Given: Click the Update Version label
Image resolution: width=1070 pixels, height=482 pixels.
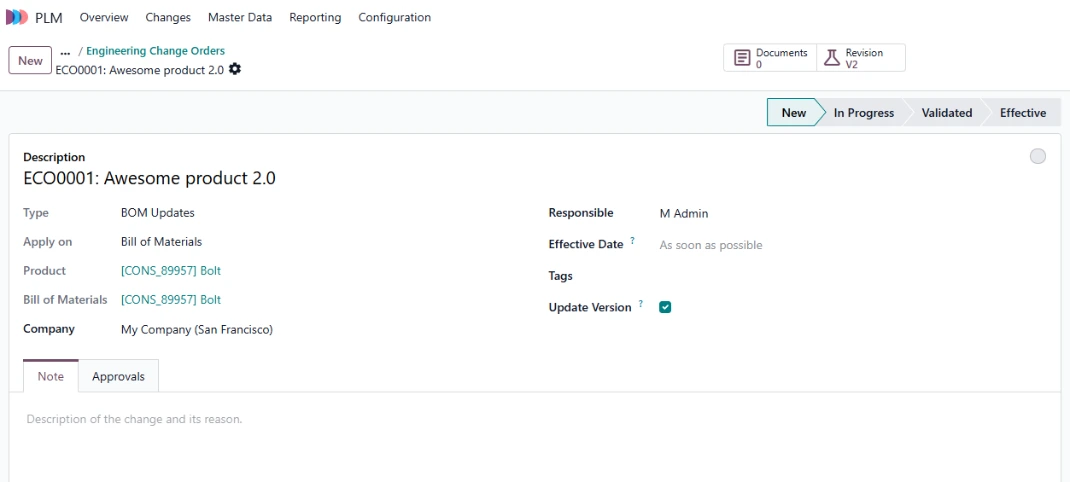Looking at the screenshot, I should (x=590, y=307).
